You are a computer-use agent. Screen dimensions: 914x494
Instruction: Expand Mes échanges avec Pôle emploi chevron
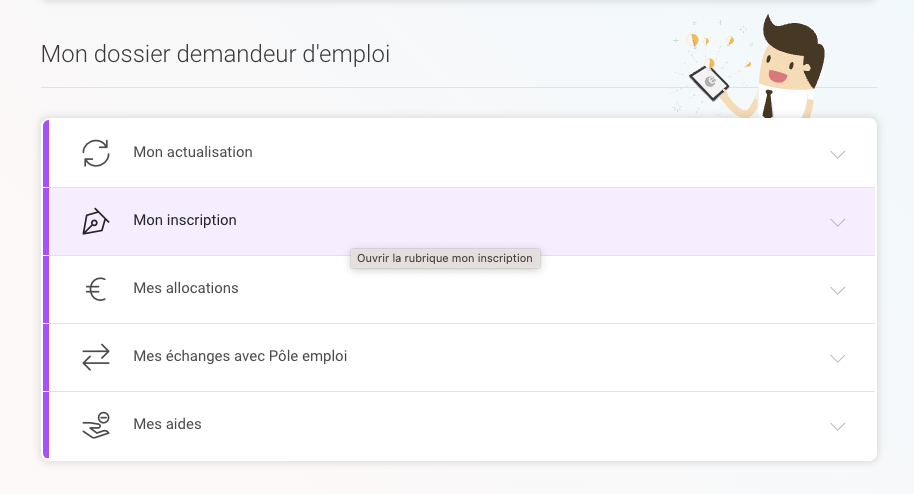coord(838,358)
